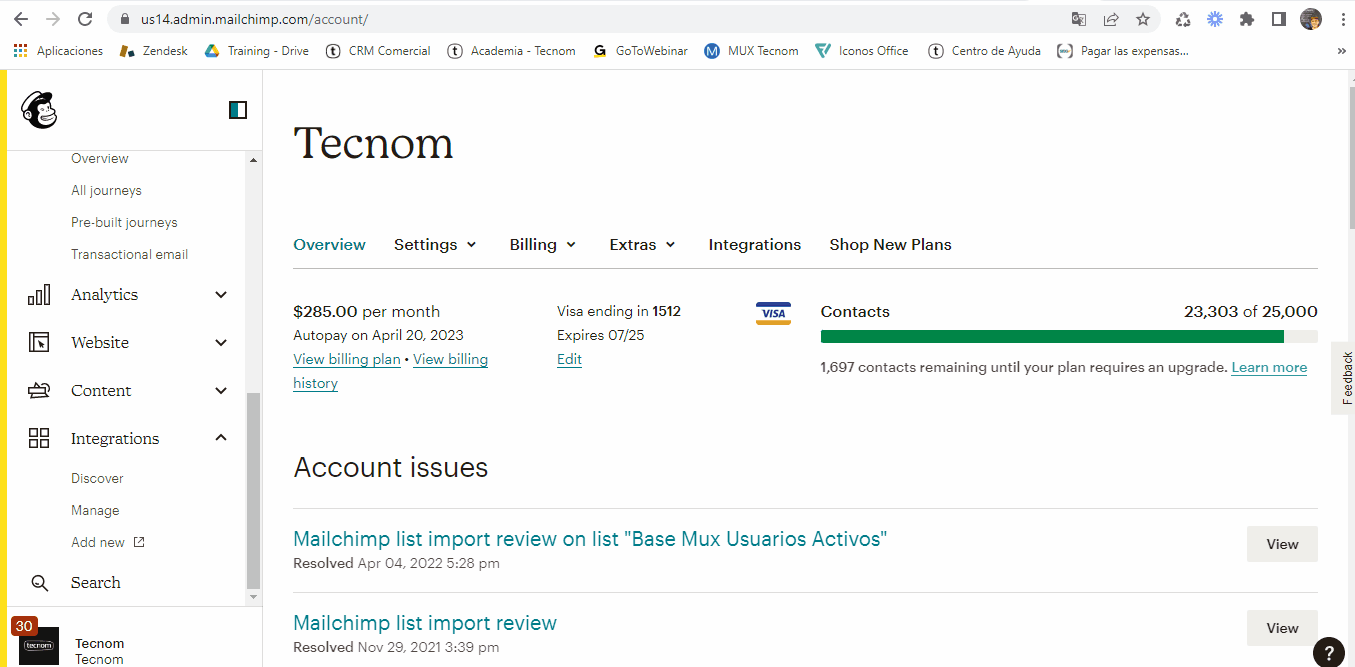View the Nov 29, 2021 resolved issue
Screen dimensions: 1355x667
click(x=1282, y=628)
